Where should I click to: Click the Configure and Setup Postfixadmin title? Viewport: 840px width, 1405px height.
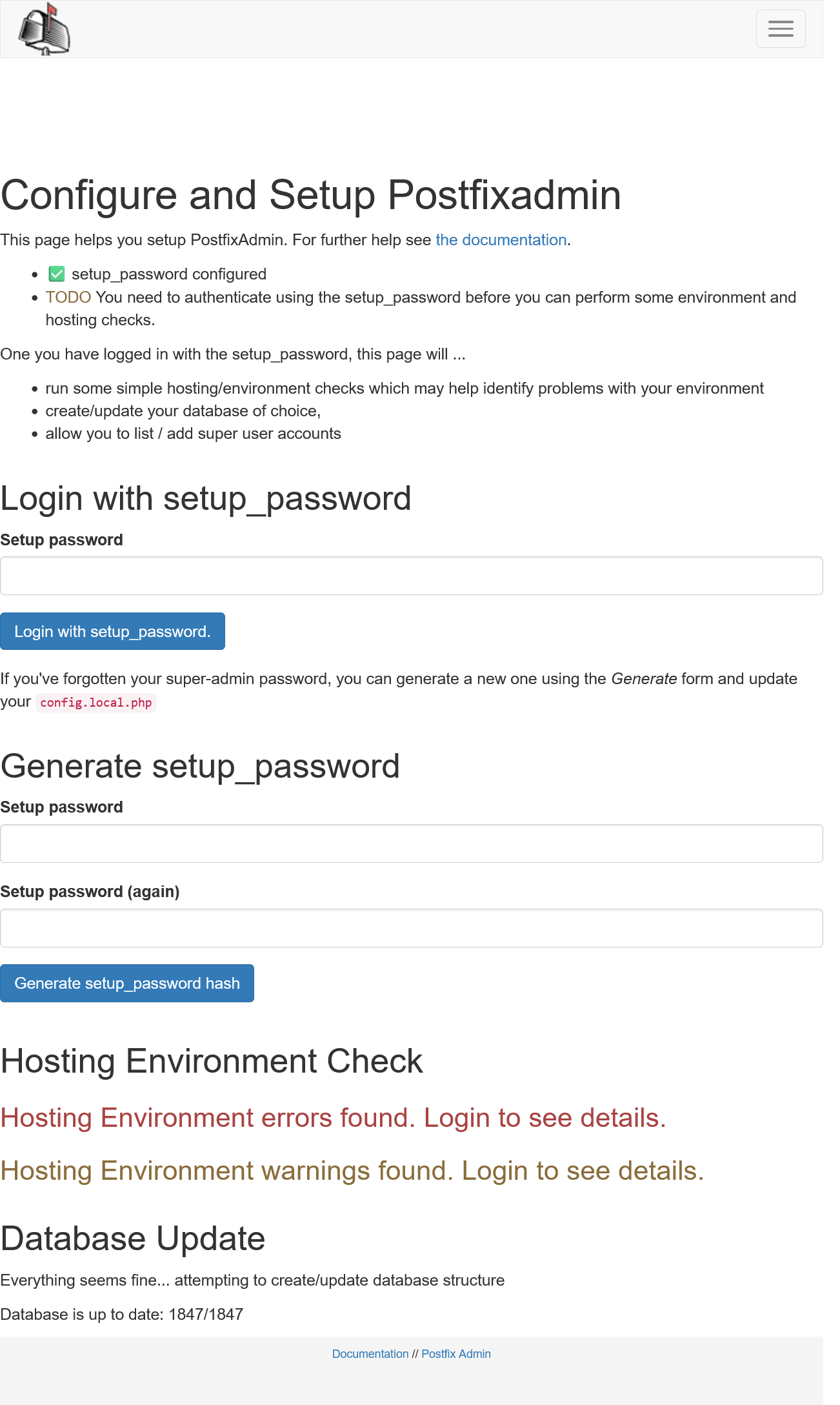[x=311, y=195]
